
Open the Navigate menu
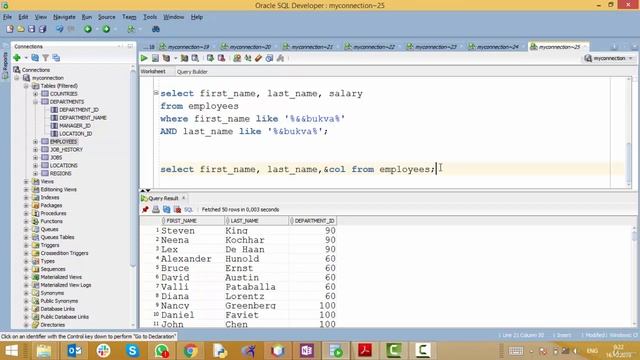(64, 17)
